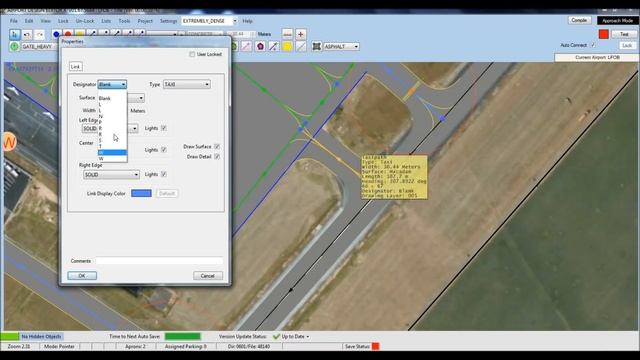This screenshot has width=640, height=360.
Task: Choose N in designator list
Action: tap(112, 116)
